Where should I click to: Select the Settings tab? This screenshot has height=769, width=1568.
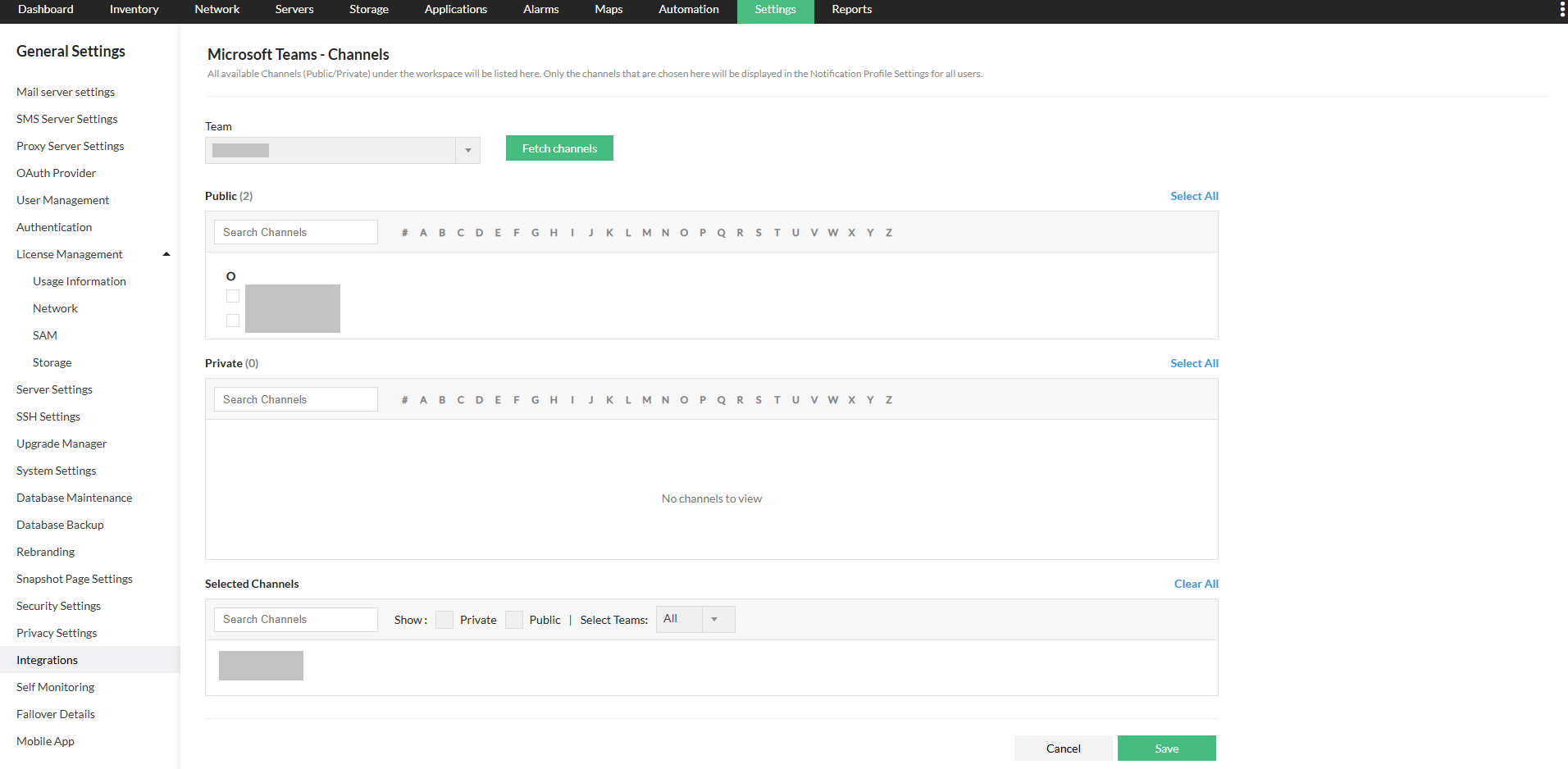pos(776,10)
